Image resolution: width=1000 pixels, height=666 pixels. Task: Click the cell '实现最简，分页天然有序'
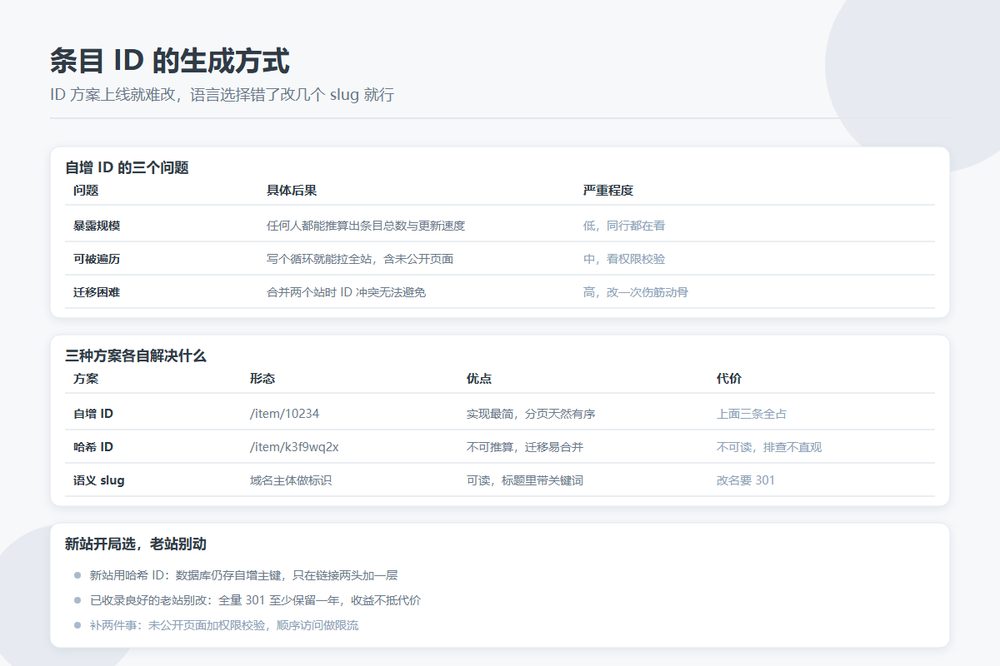pos(531,413)
